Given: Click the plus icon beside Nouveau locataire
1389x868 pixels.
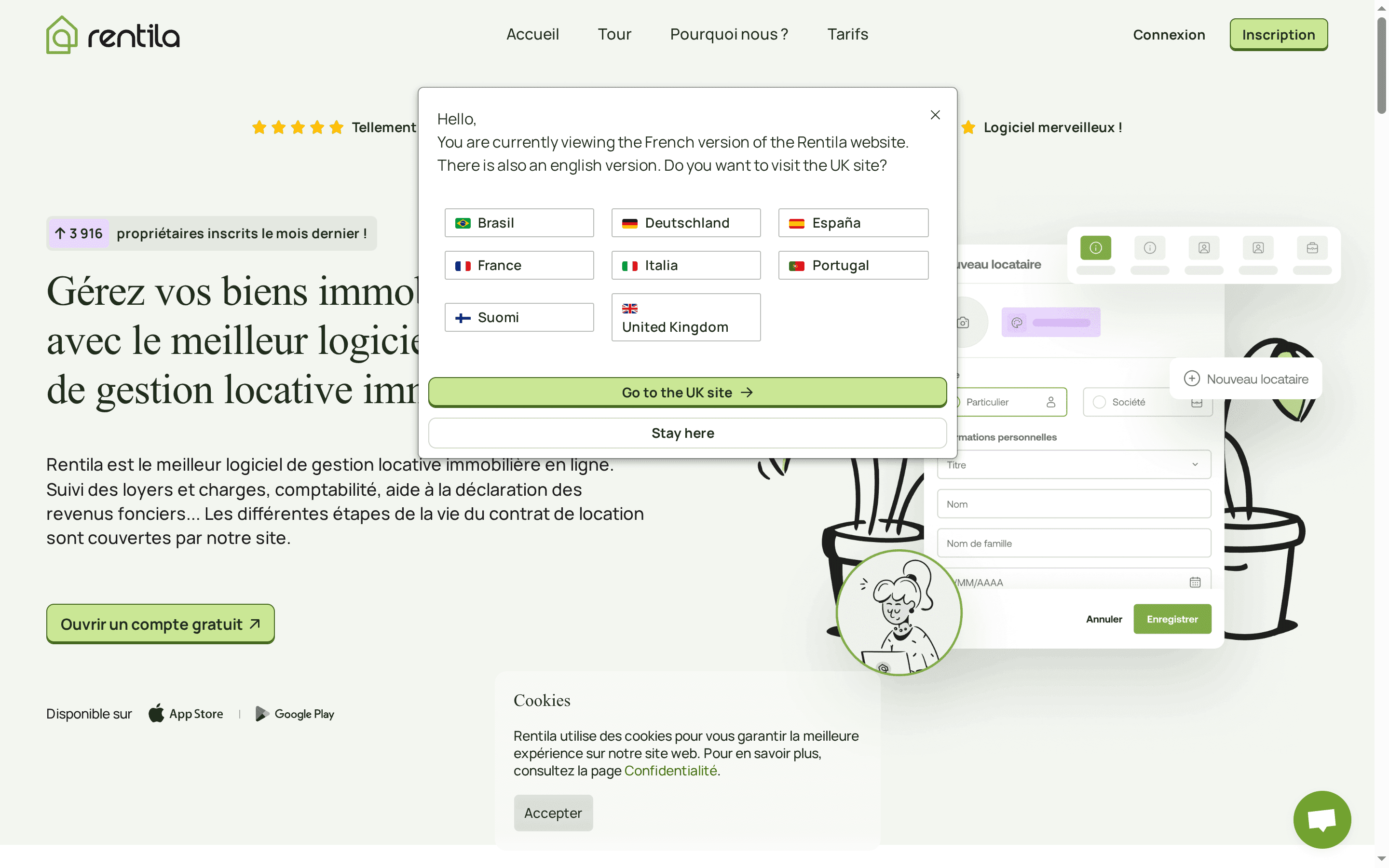Looking at the screenshot, I should 1193,379.
